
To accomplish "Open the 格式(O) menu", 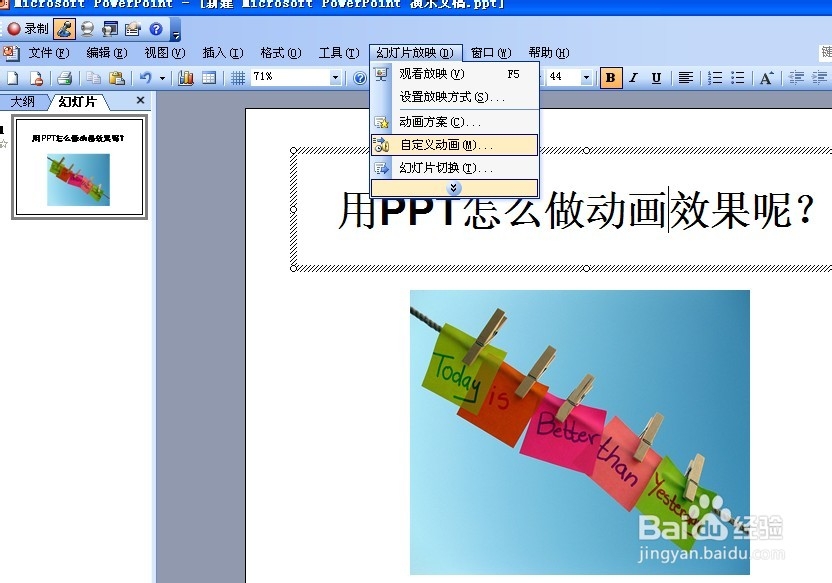I will 281,53.
